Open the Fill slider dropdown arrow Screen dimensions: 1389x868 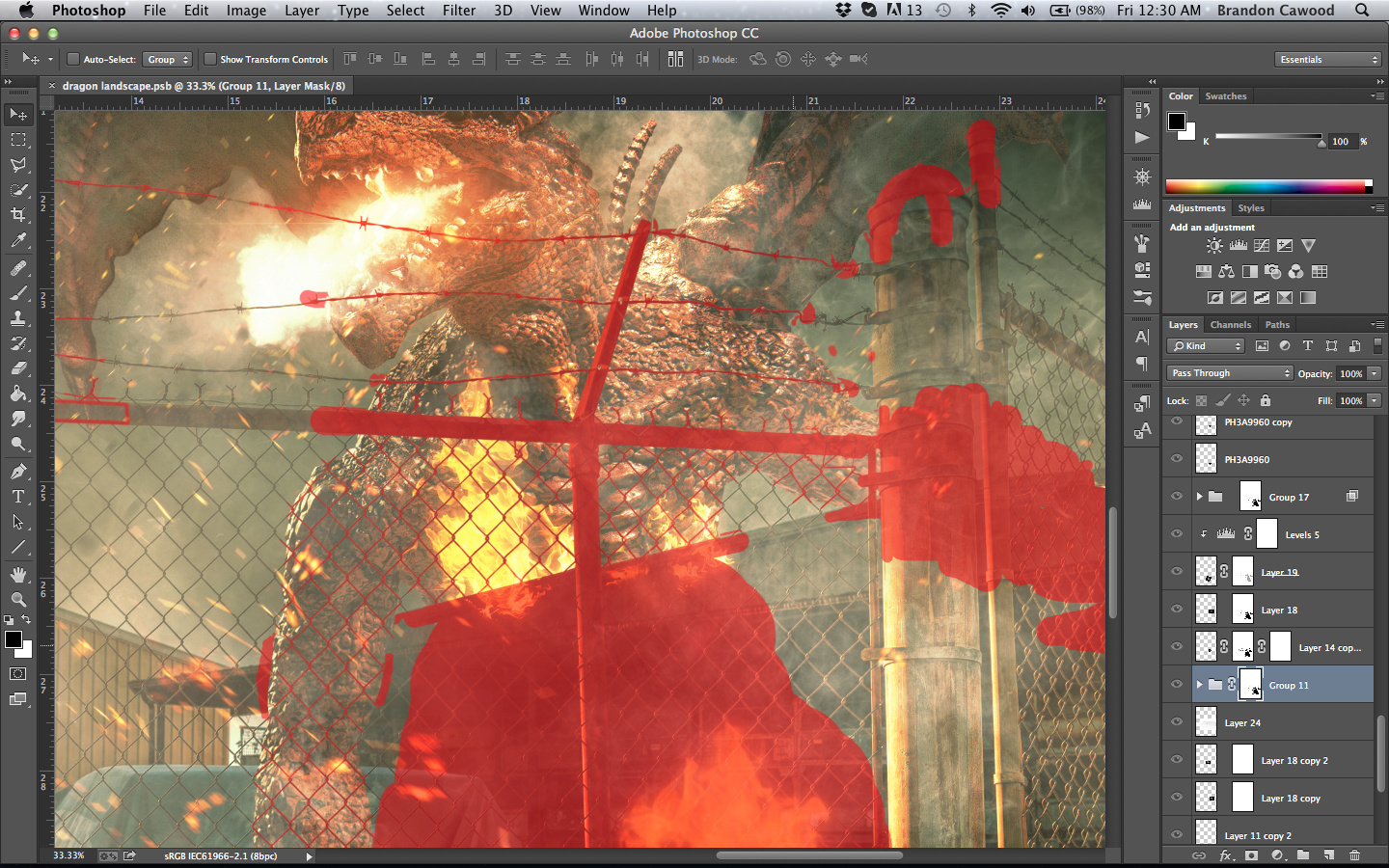[1375, 400]
